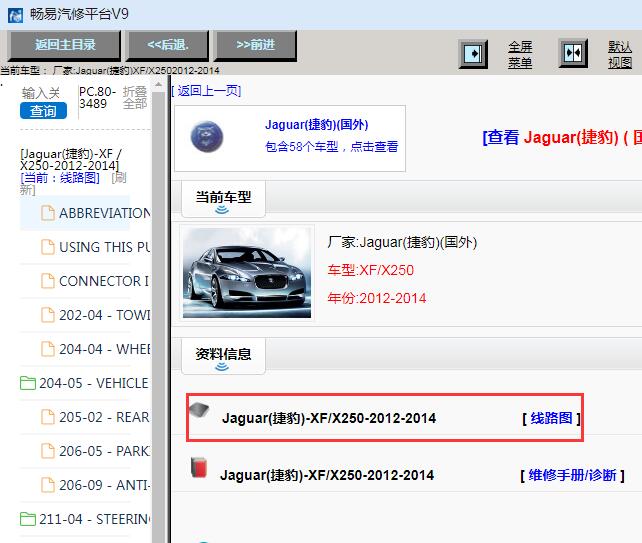Screen dimensions: 642x543
Task: Click the full-screen menu panel icon
Action: (x=473, y=53)
